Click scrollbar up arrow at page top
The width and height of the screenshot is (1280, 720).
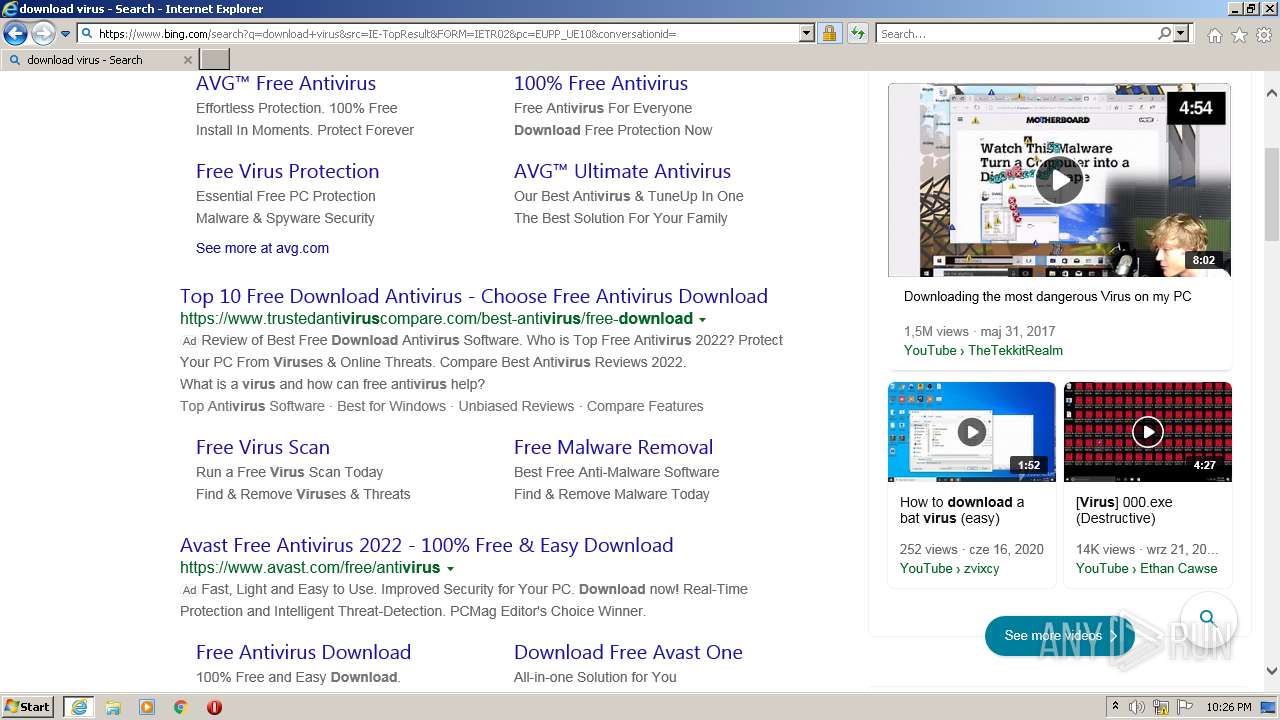tap(1272, 93)
